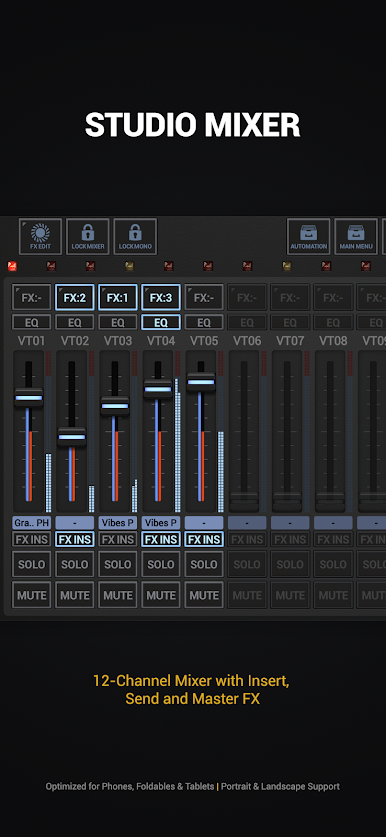Solo channel VT03
Screen dimensions: 386x837
pyautogui.click(x=118, y=564)
